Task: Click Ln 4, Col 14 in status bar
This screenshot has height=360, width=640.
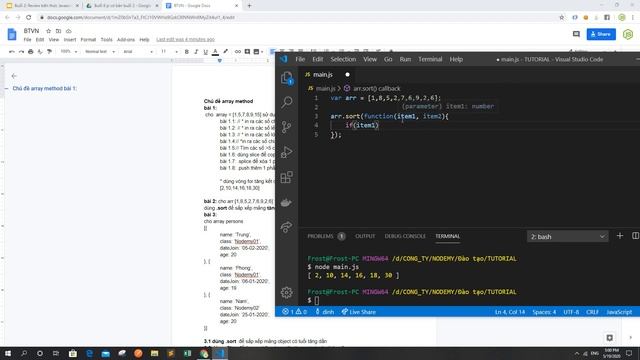Action: pyautogui.click(x=510, y=312)
